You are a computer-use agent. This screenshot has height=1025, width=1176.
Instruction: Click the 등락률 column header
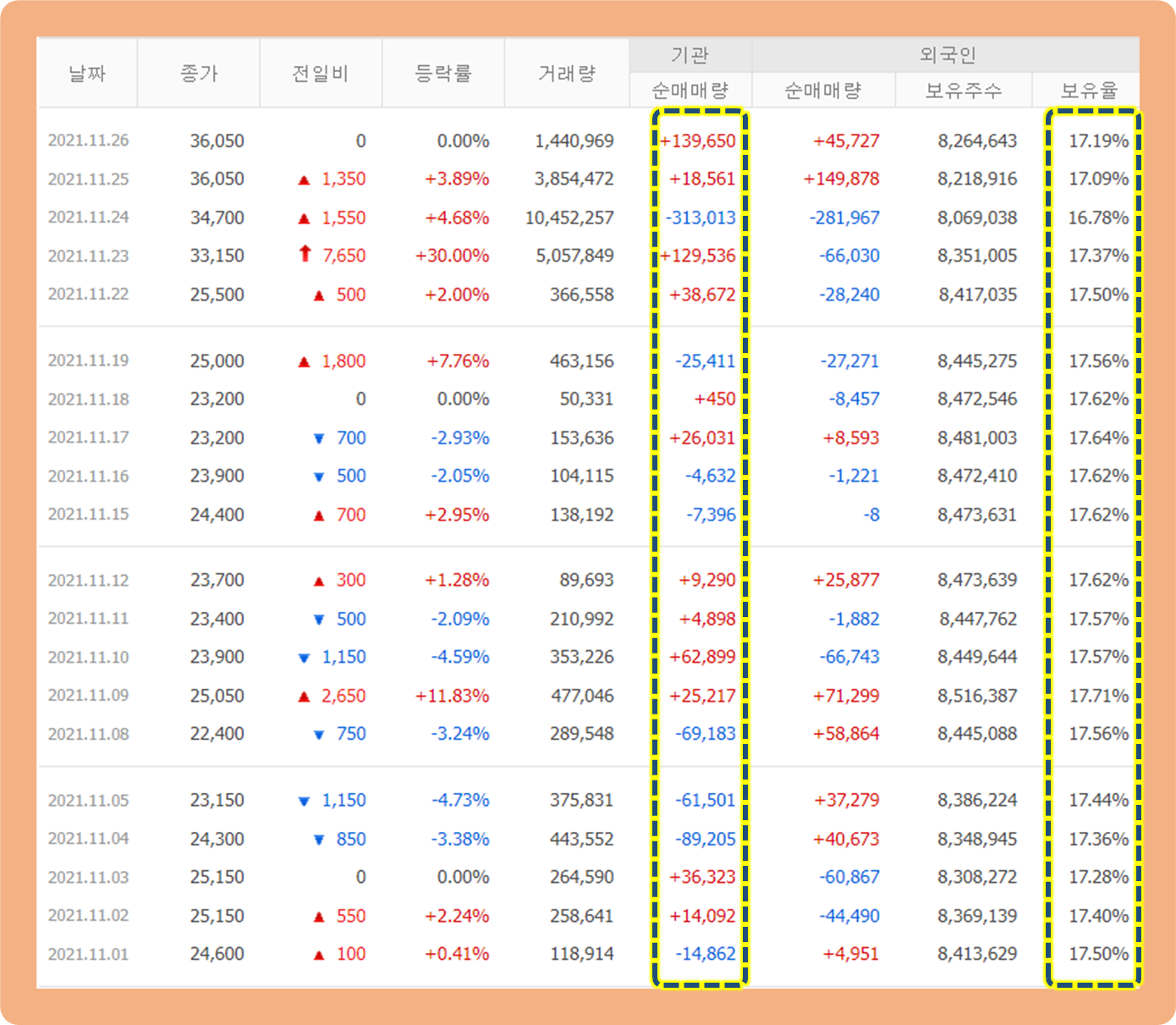click(x=443, y=74)
